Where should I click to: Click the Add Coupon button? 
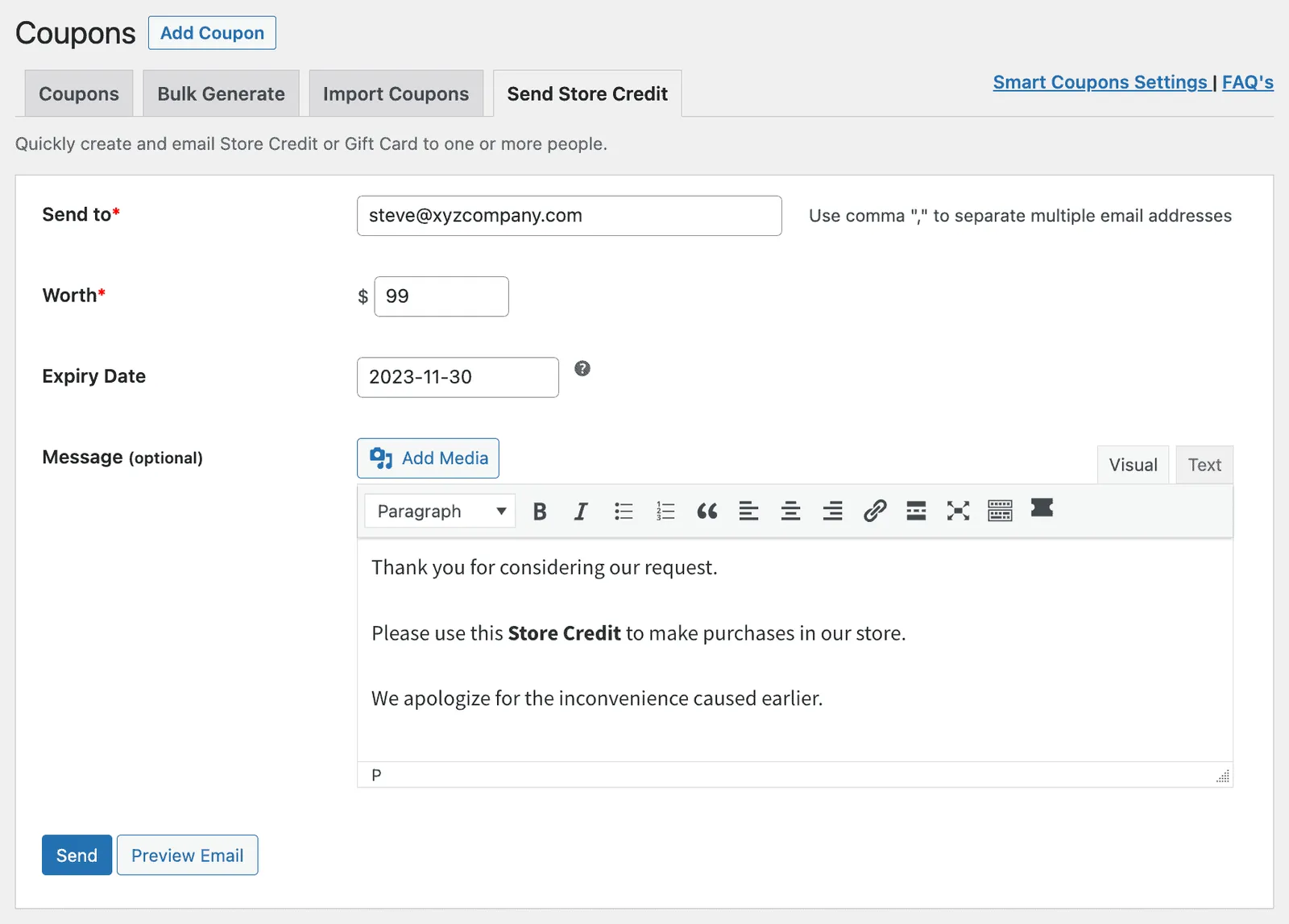[x=212, y=33]
